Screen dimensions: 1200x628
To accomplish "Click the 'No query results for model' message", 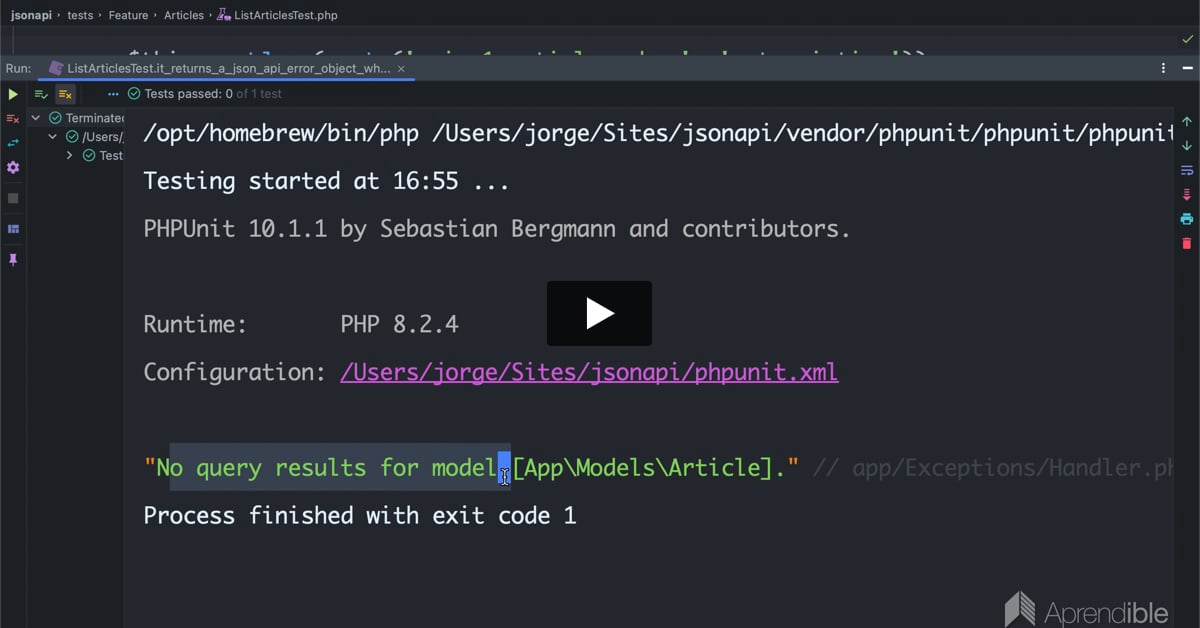I will [471, 468].
